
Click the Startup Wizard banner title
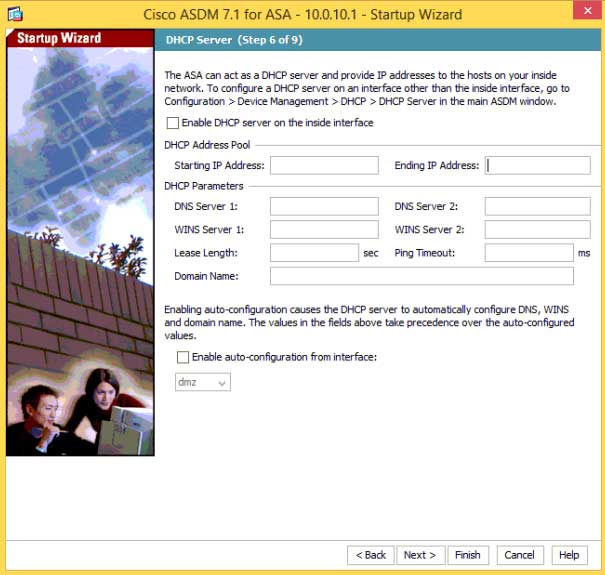point(59,38)
